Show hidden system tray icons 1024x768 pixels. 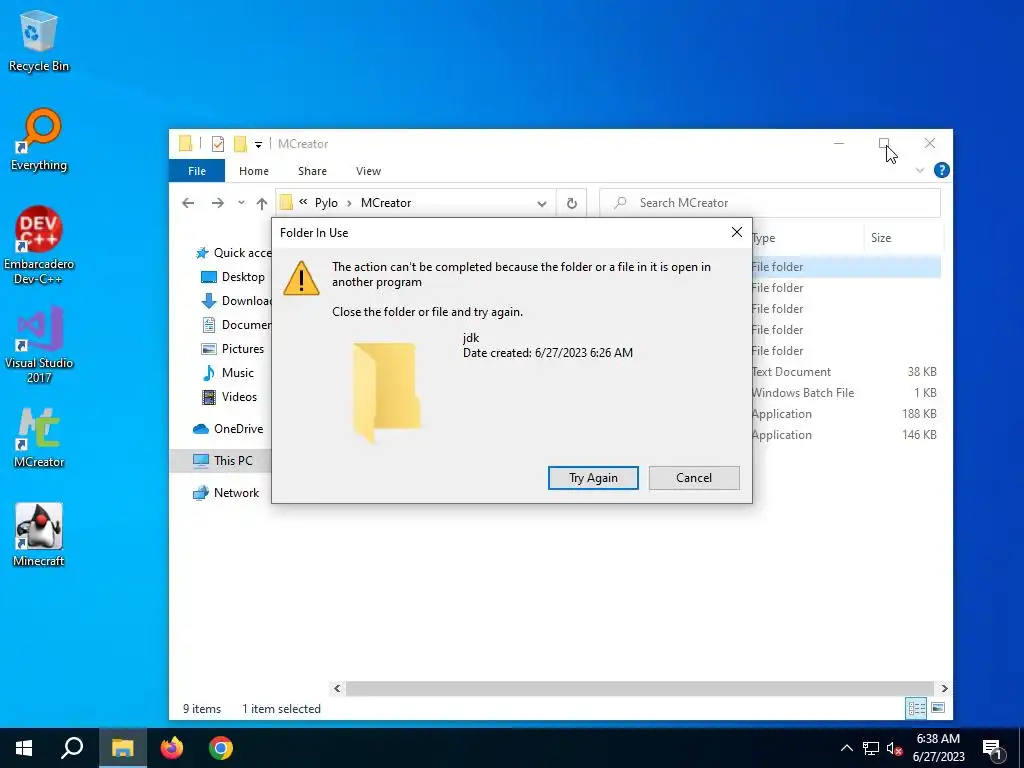pyautogui.click(x=846, y=748)
